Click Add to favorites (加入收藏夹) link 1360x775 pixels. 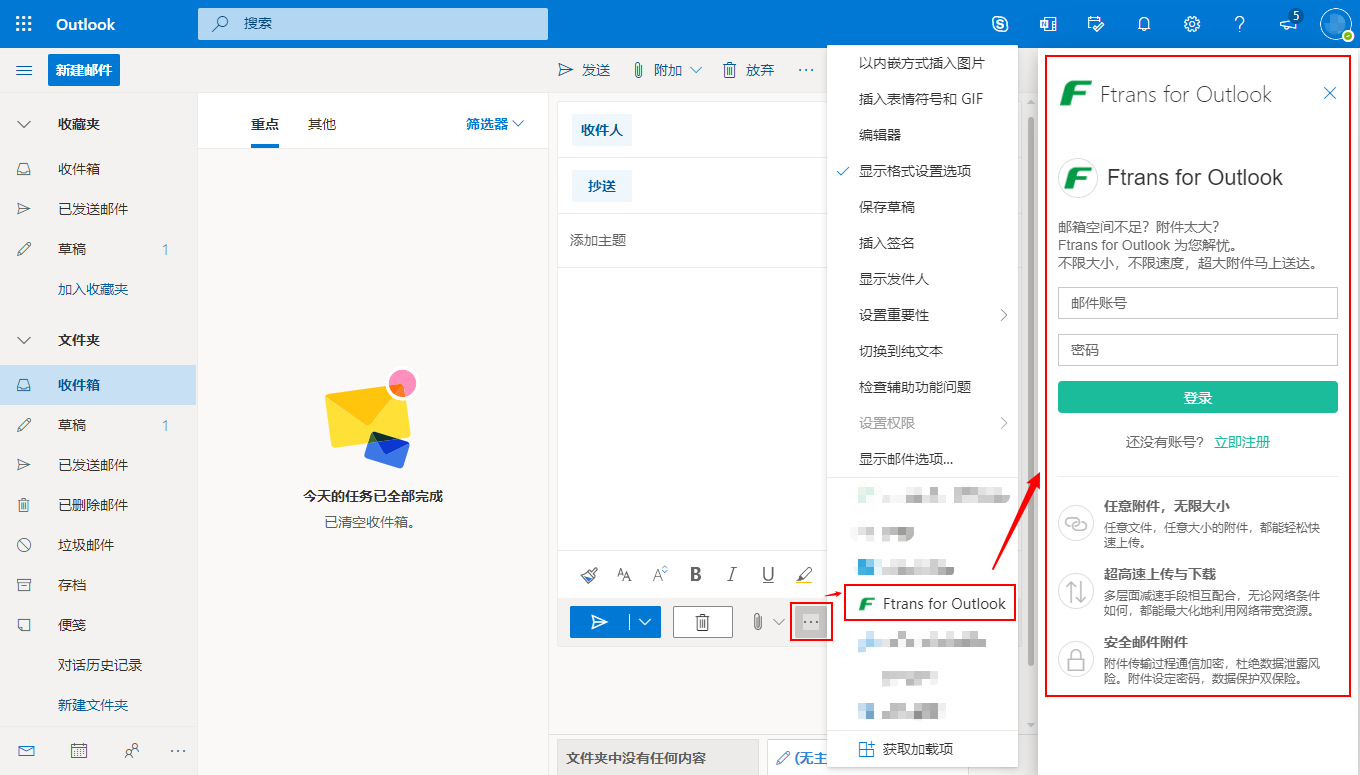click(x=93, y=289)
